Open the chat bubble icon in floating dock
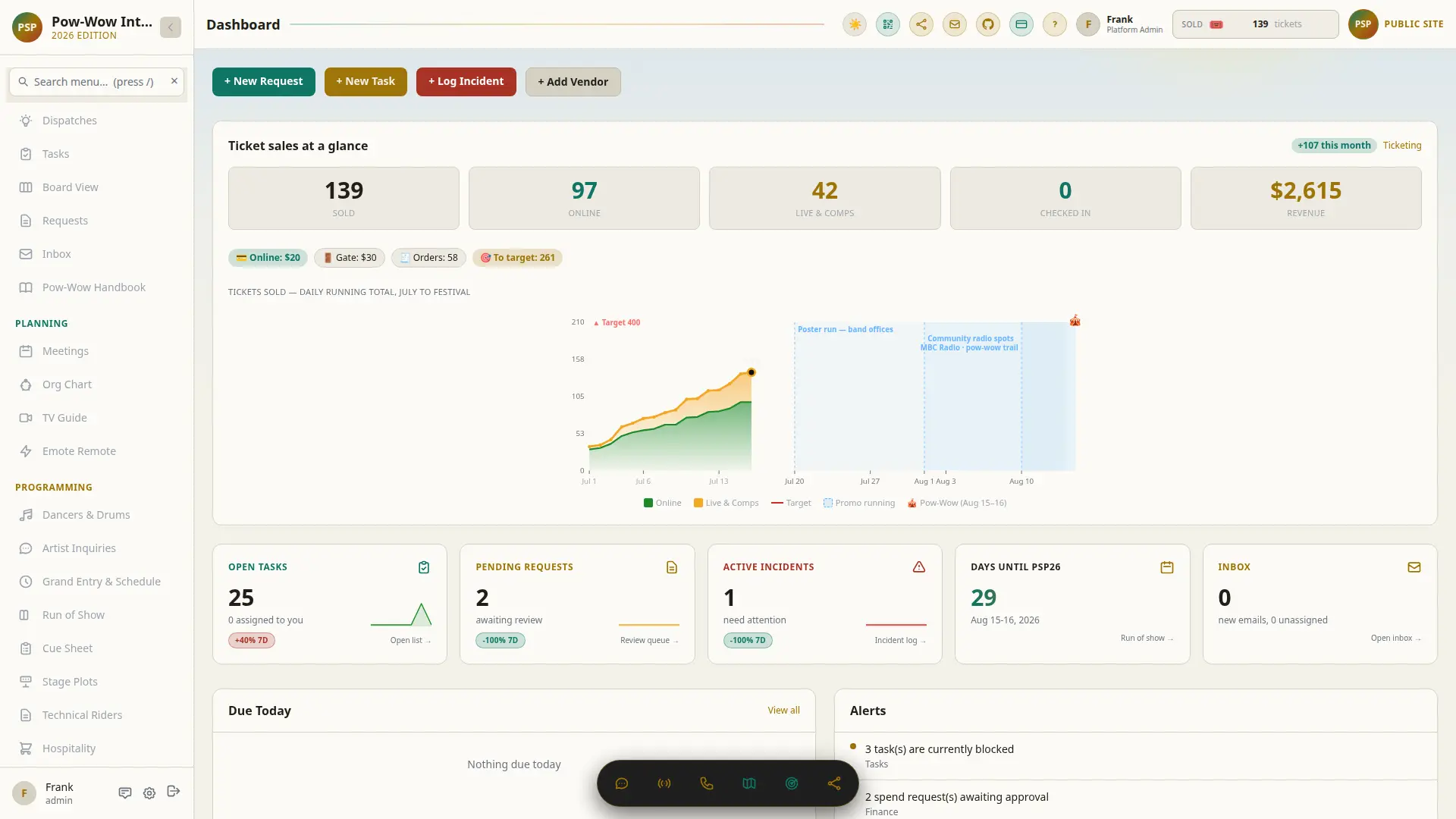Screen dimensions: 1456x819 622,783
